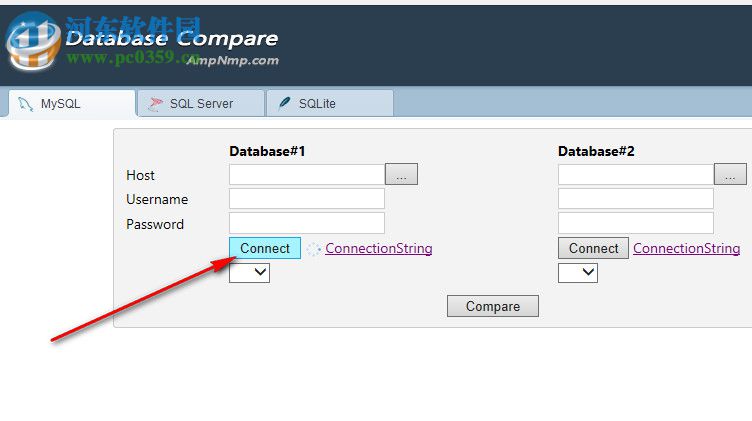Connect to Database#1

click(265, 248)
